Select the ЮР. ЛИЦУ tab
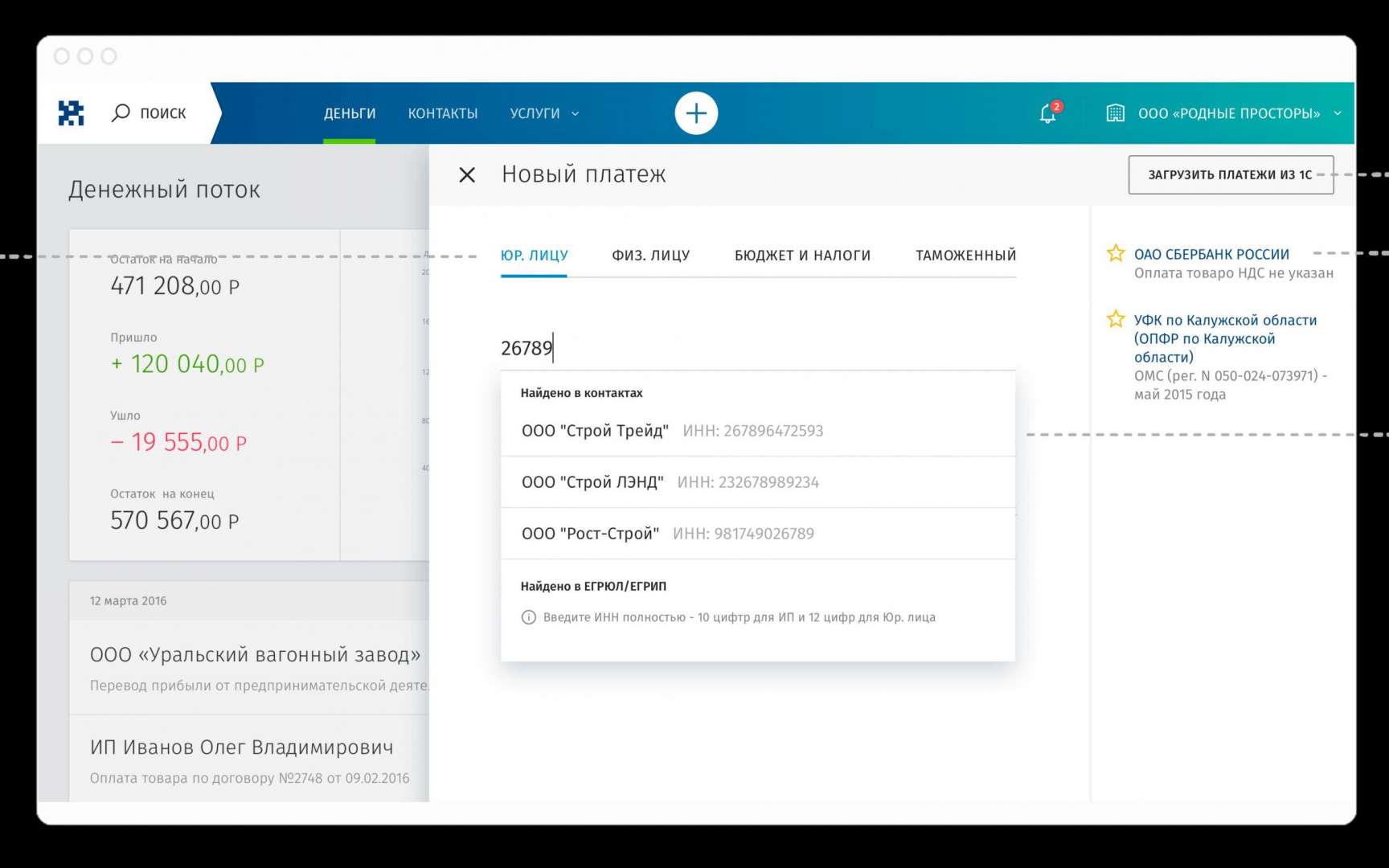 click(534, 256)
